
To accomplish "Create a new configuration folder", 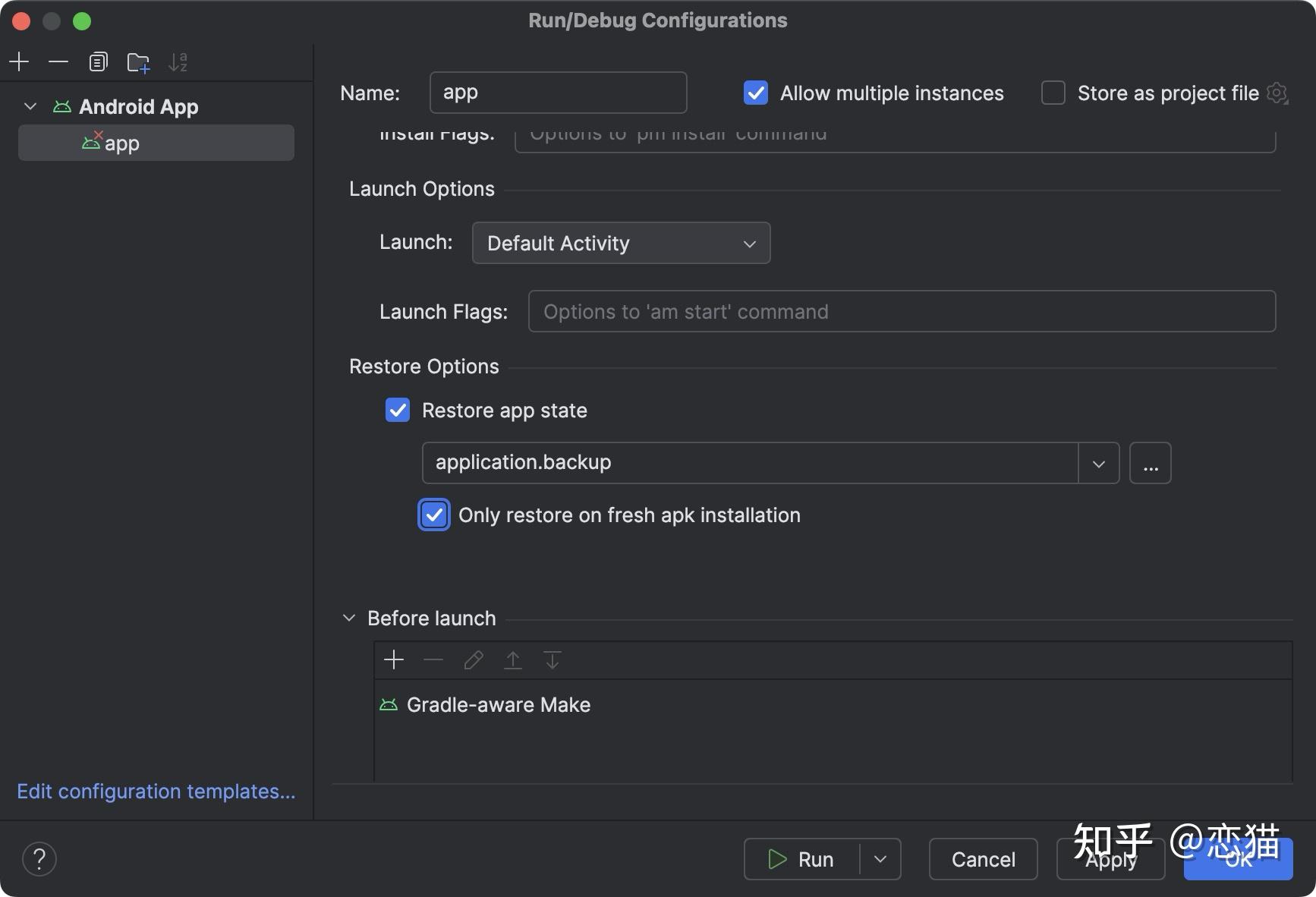I will [x=138, y=61].
